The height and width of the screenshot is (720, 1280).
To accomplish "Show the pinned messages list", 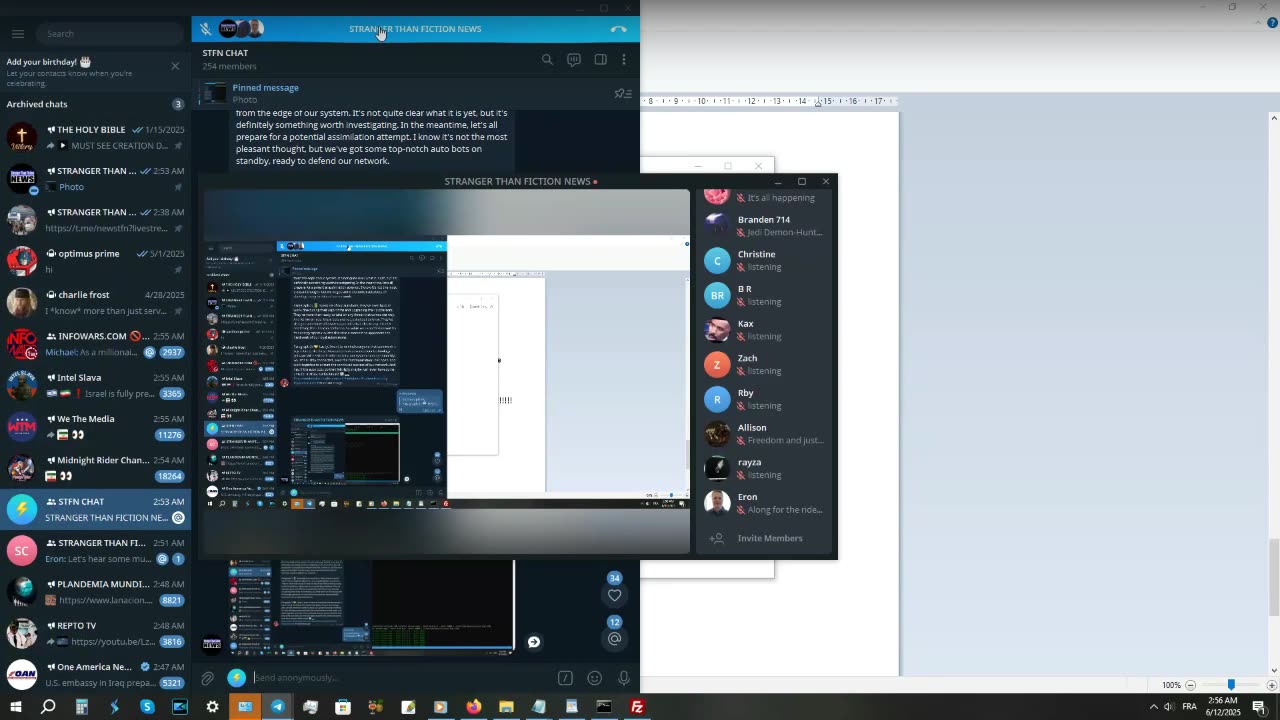I will (622, 94).
